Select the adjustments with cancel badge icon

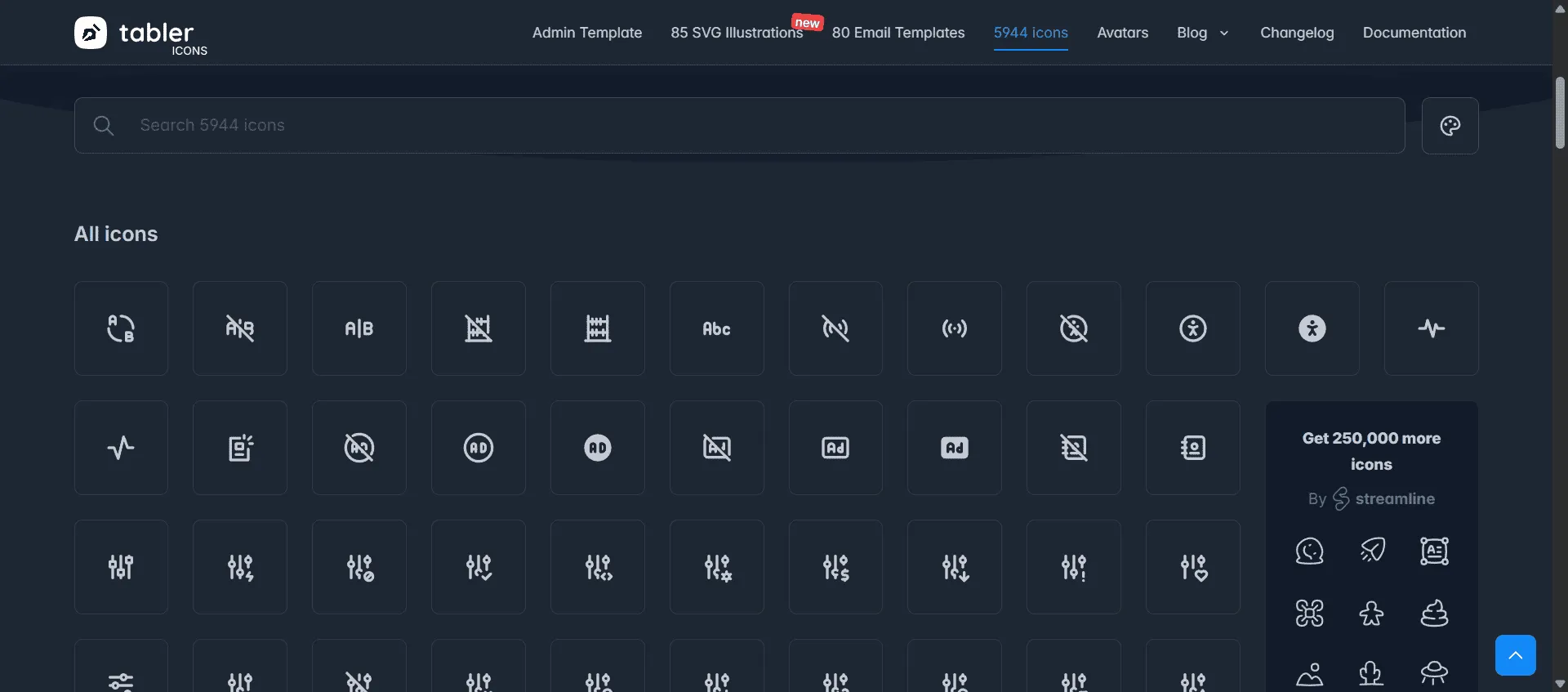pyautogui.click(x=359, y=567)
